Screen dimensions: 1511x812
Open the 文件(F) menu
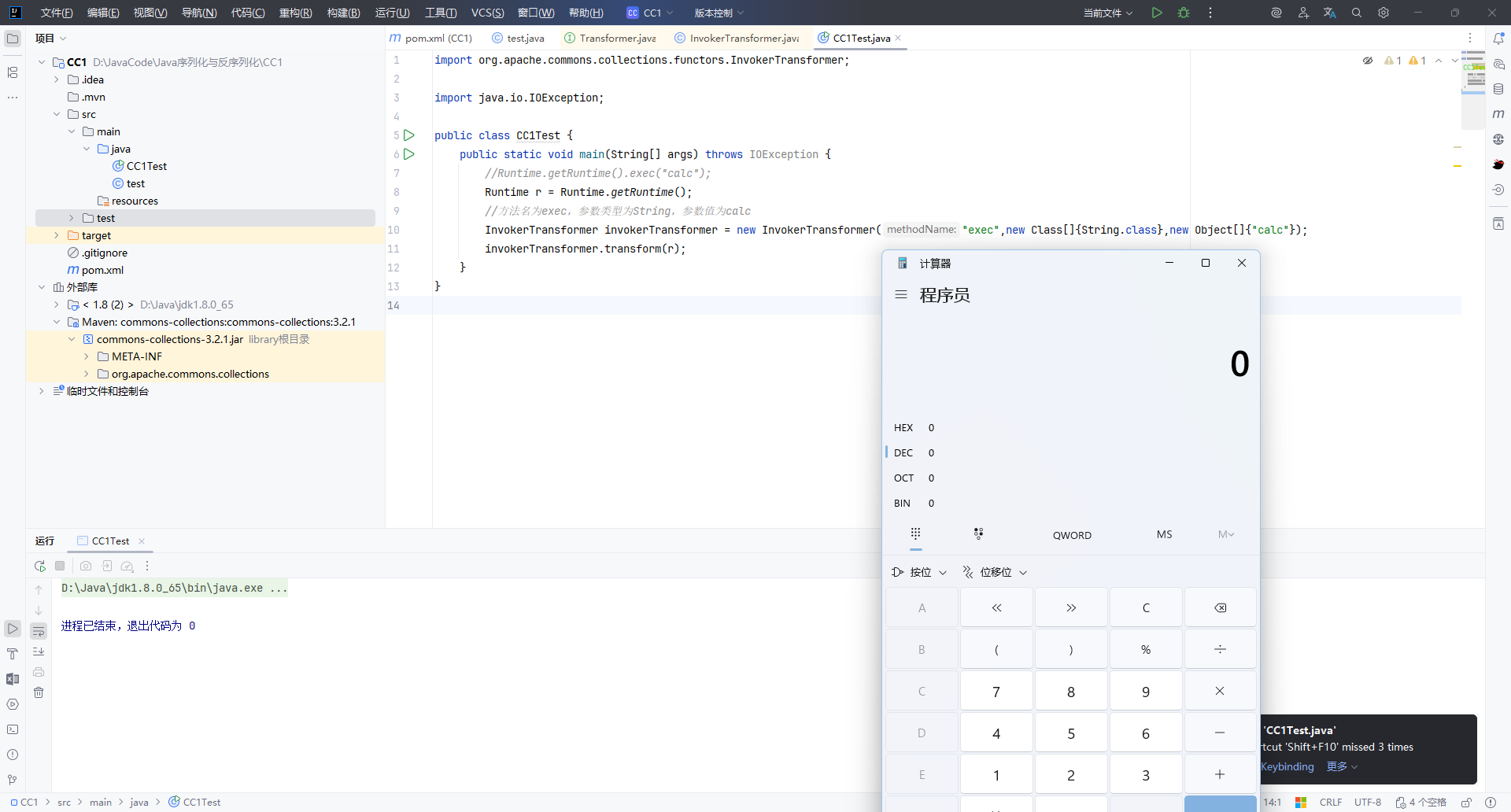[x=57, y=13]
